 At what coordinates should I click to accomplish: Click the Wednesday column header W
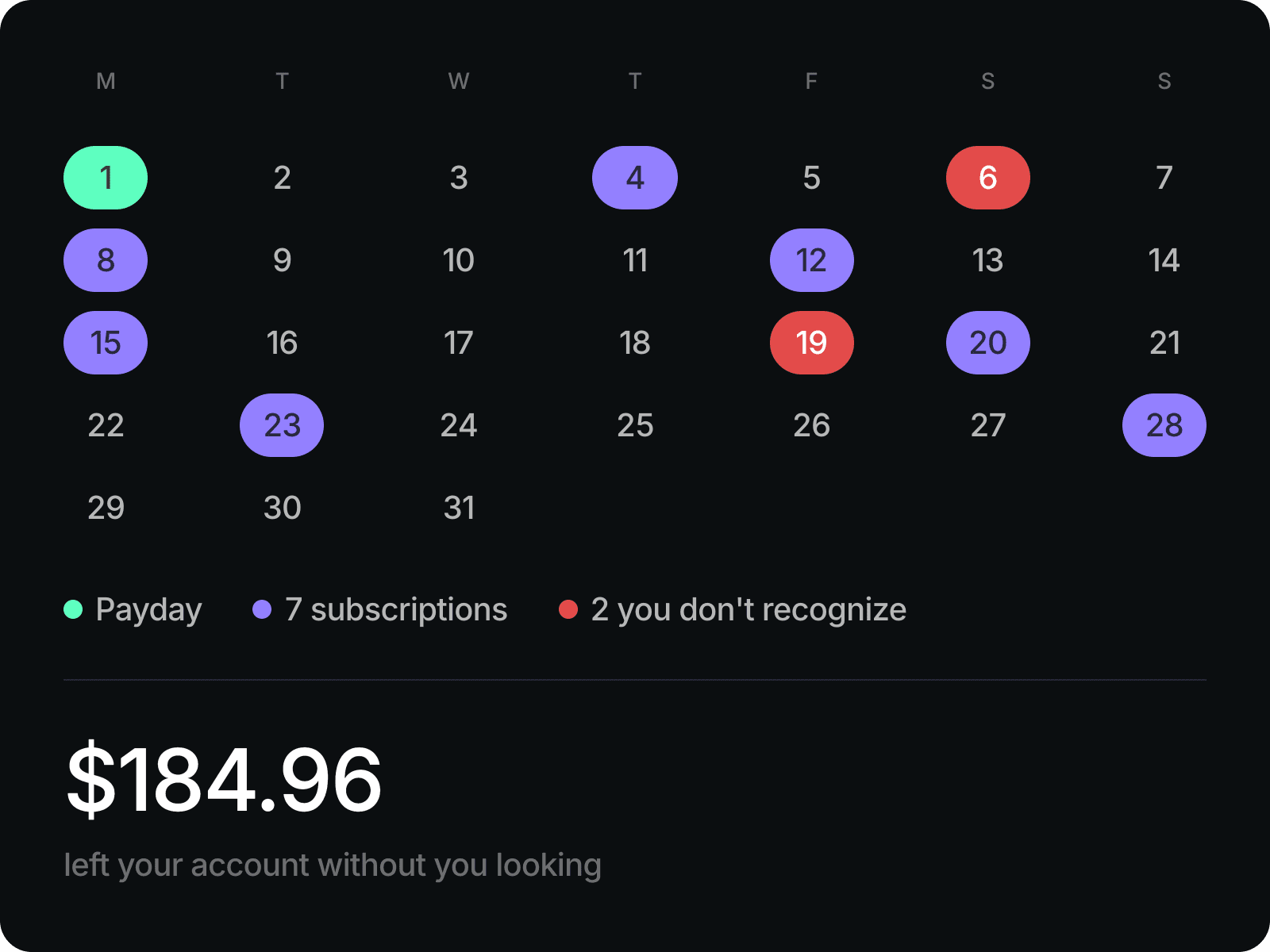pos(459,81)
